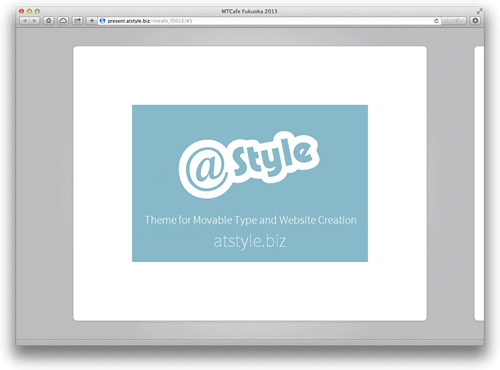Image resolution: width=500 pixels, height=370 pixels.
Task: Add bookmark with the plus button
Action: point(91,21)
